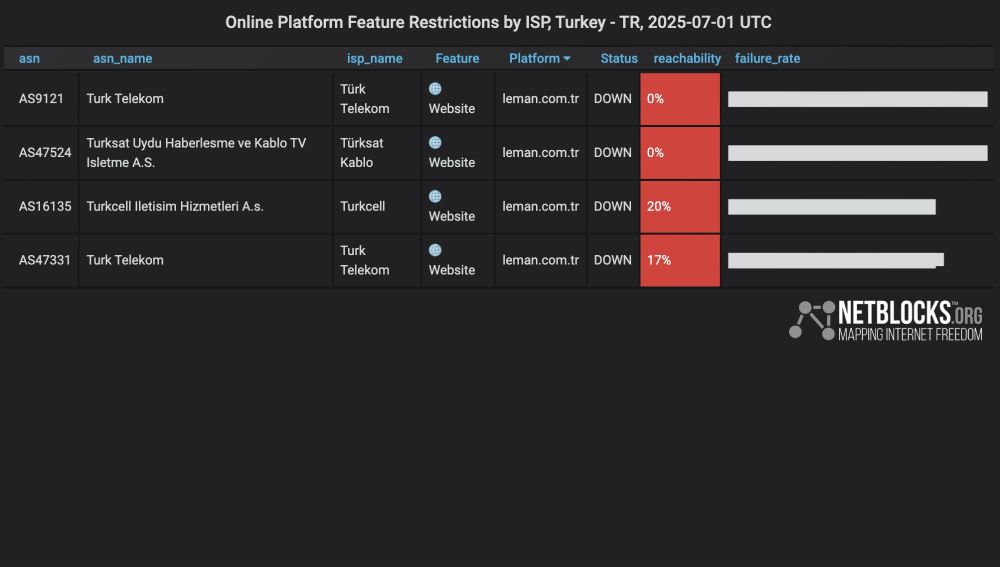This screenshot has width=1000, height=567.
Task: Click leman.com.tr in AS9121 row
Action: pyautogui.click(x=540, y=99)
